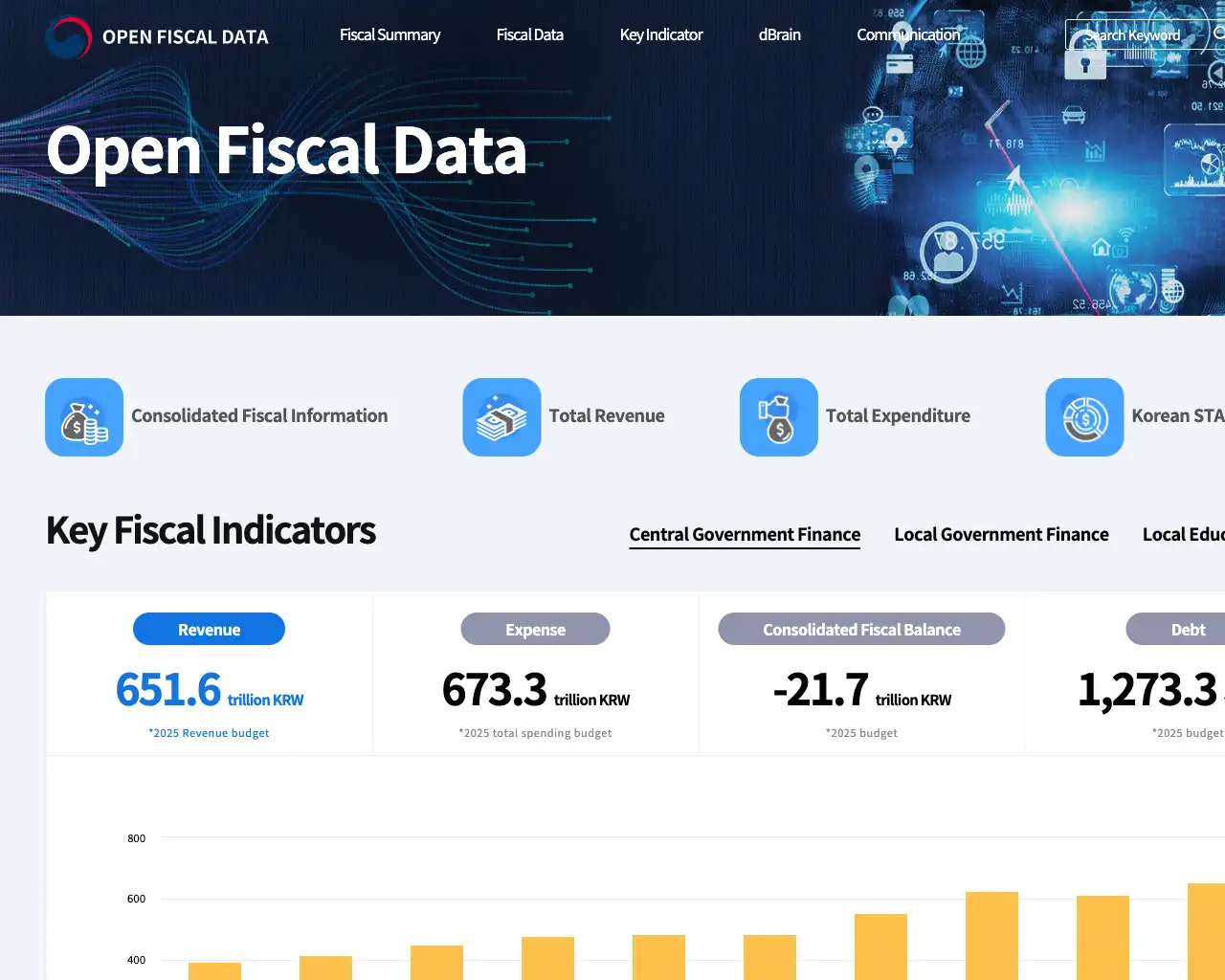Open the Key Indicator menu

661,34
